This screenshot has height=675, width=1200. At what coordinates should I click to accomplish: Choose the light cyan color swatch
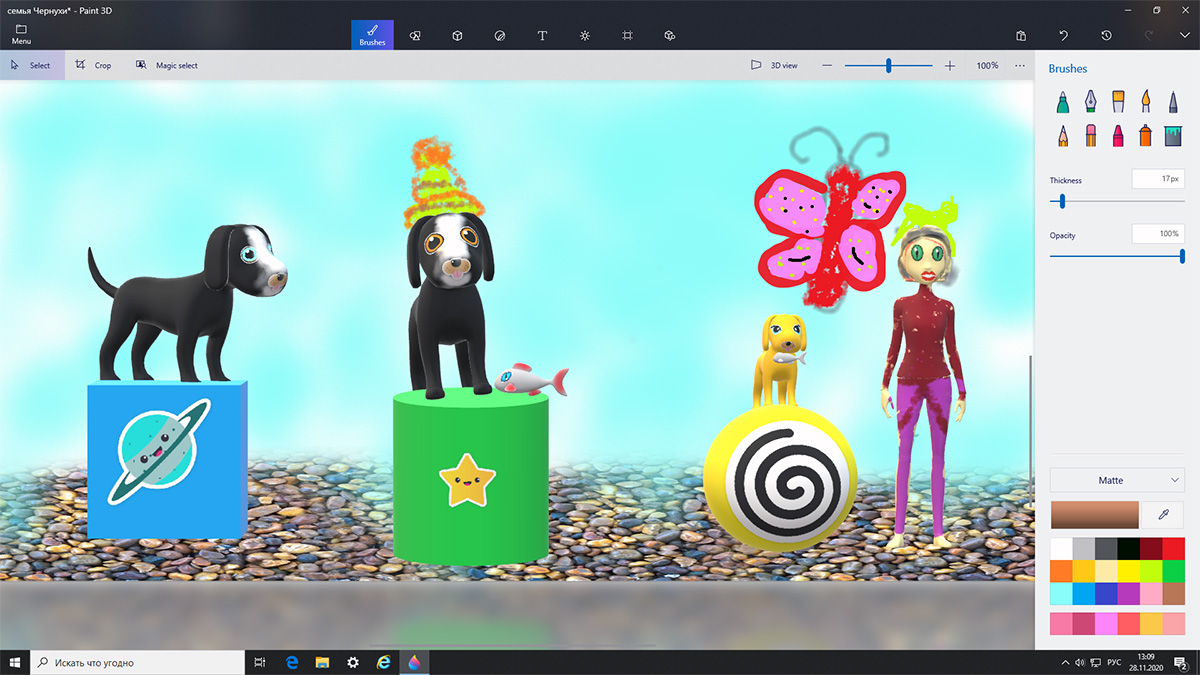coord(1061,593)
